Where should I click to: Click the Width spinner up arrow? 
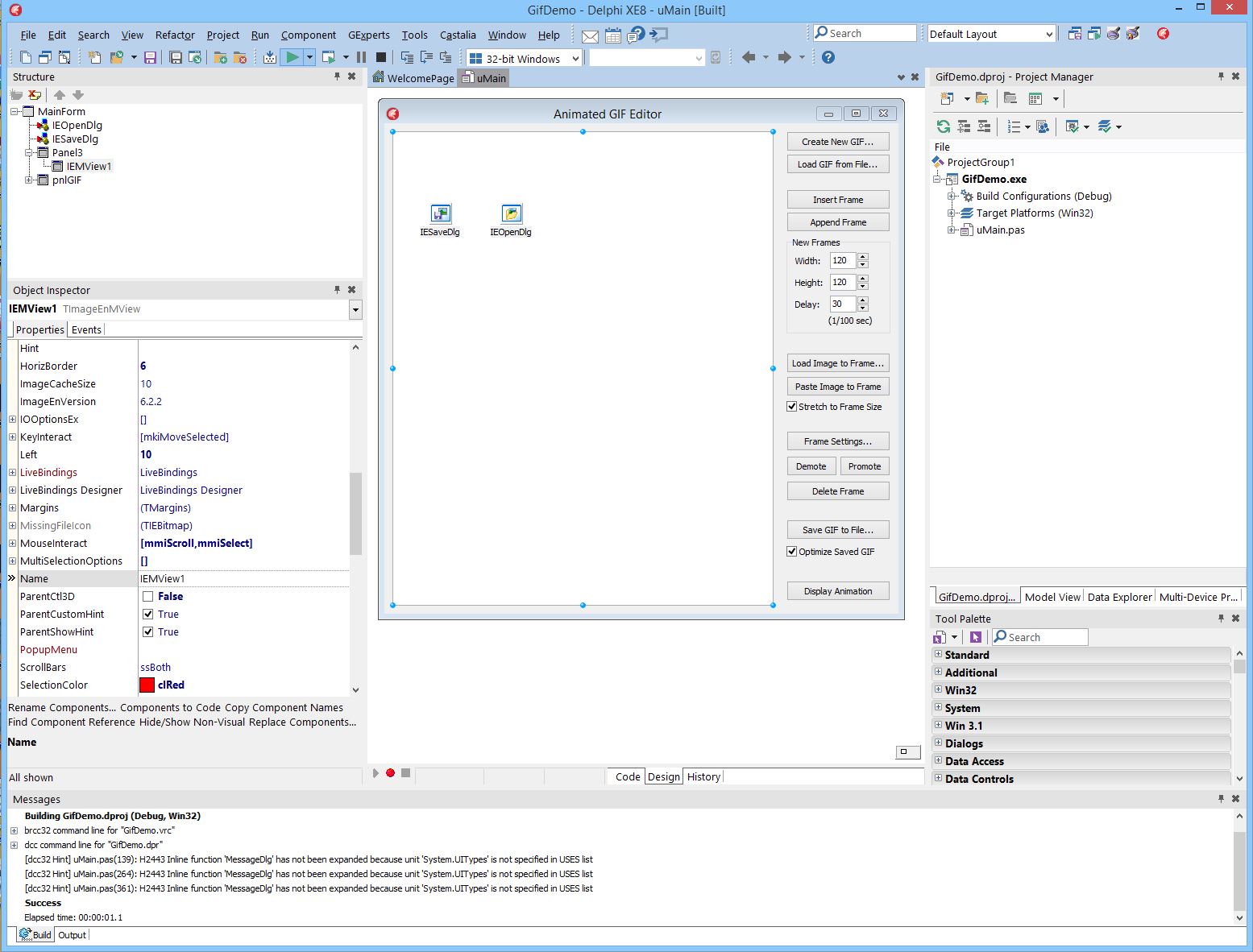point(863,257)
